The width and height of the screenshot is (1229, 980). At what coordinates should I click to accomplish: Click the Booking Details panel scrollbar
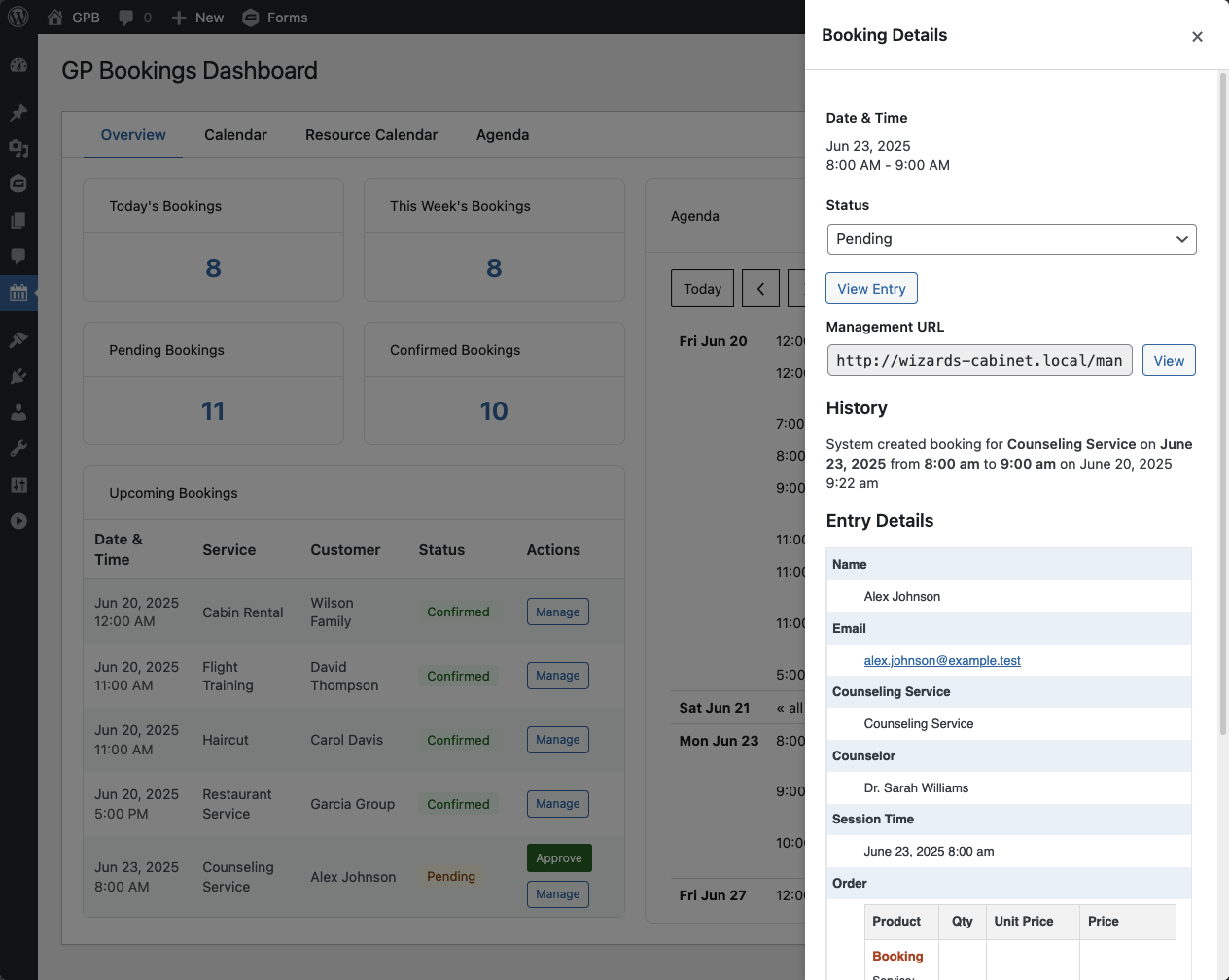1223,403
